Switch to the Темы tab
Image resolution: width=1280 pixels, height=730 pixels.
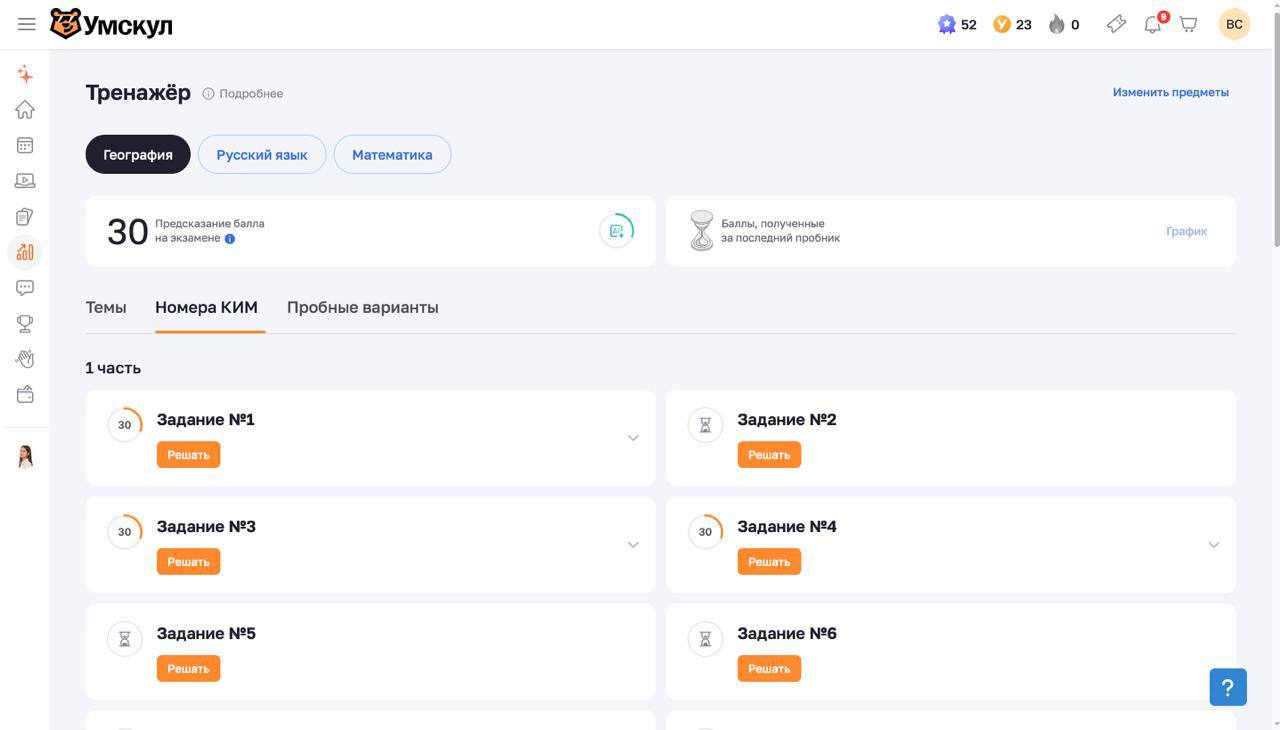[106, 308]
